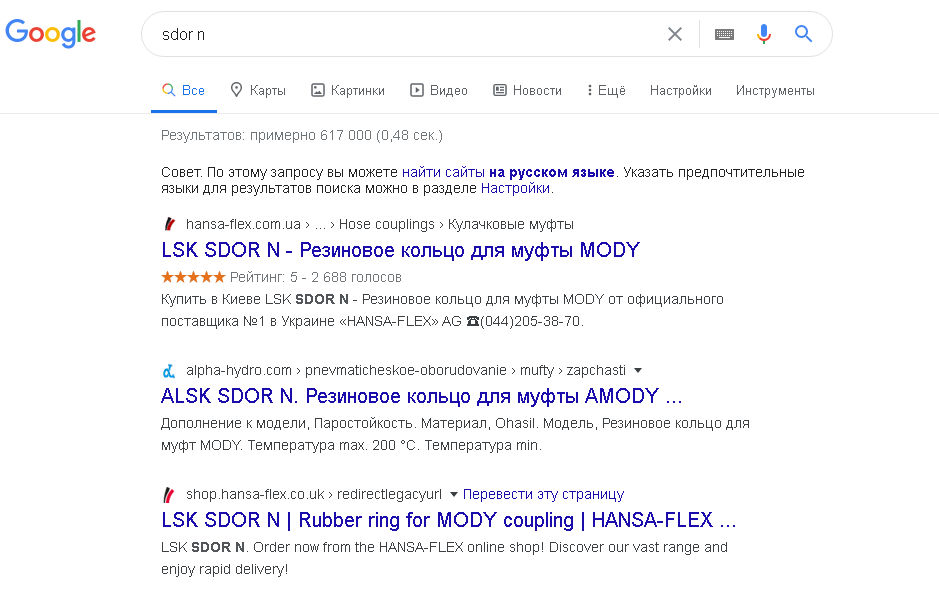Viewport: 939px width, 591px height.
Task: Open Настройки in the top bar
Action: [680, 90]
